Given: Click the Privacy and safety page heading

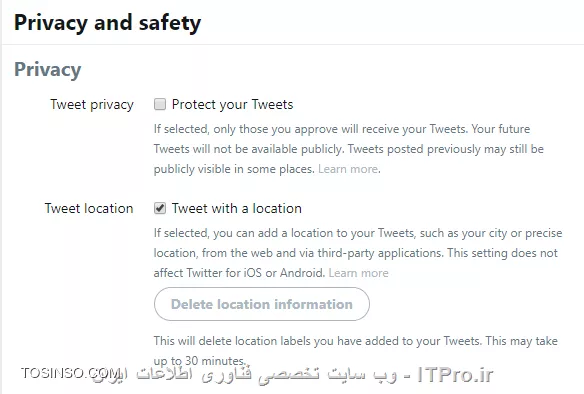Looking at the screenshot, I should point(107,23).
